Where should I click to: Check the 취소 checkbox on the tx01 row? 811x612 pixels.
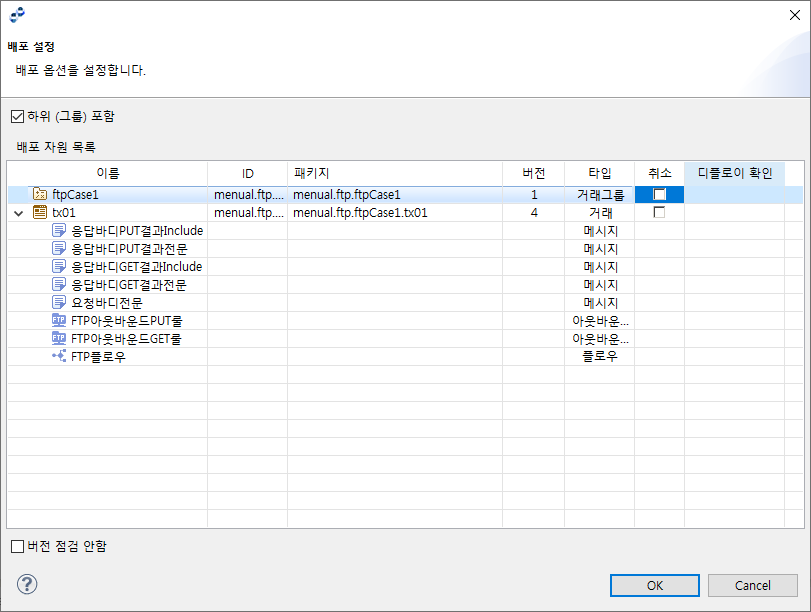click(659, 212)
